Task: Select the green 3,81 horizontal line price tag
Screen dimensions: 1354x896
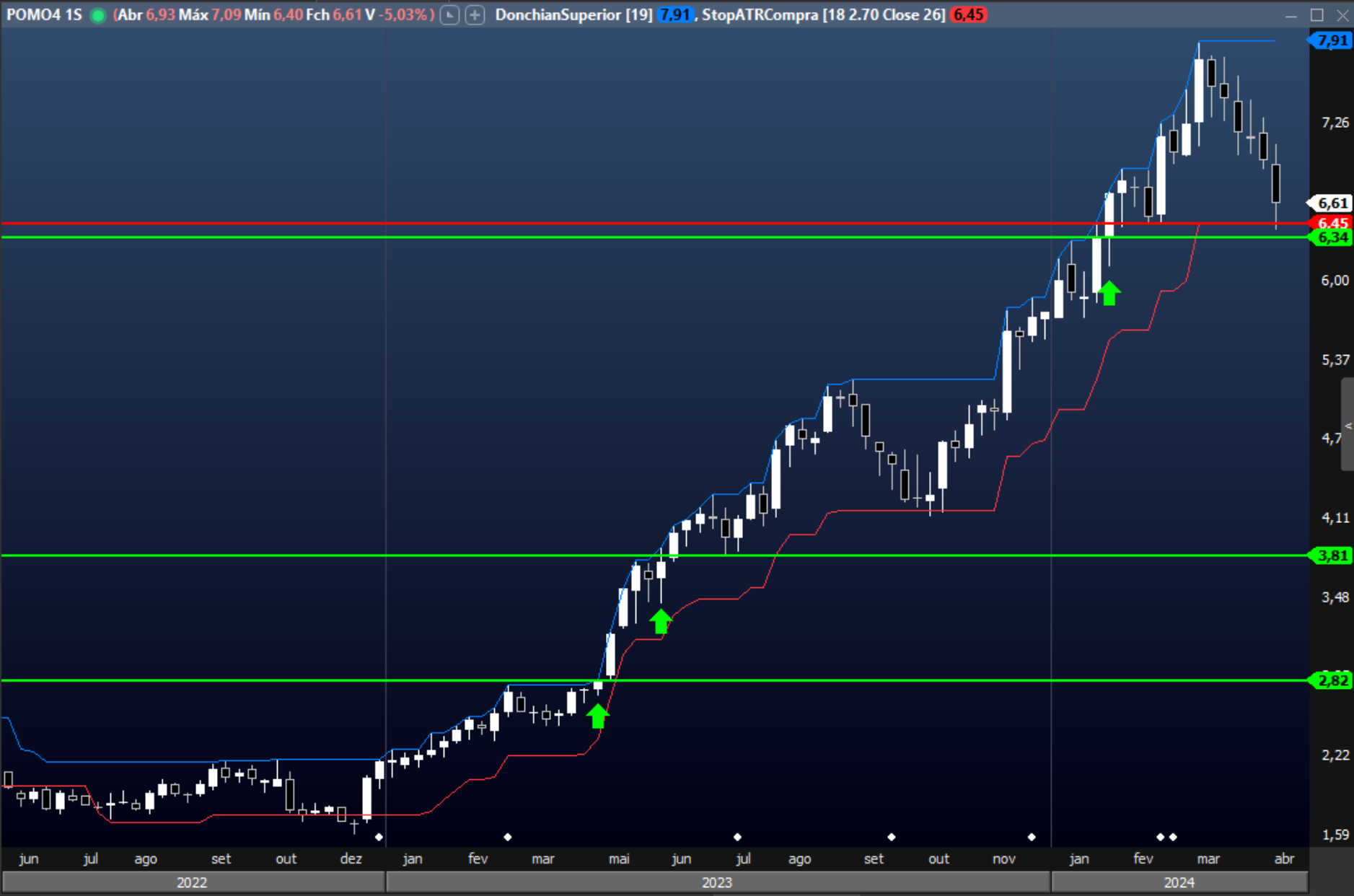Action: (x=1332, y=555)
